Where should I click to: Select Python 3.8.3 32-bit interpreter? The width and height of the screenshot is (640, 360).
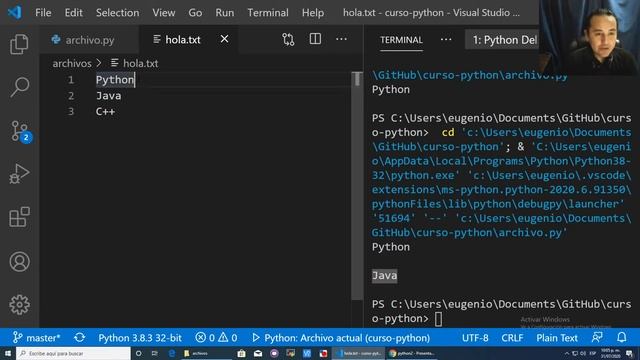[140, 338]
